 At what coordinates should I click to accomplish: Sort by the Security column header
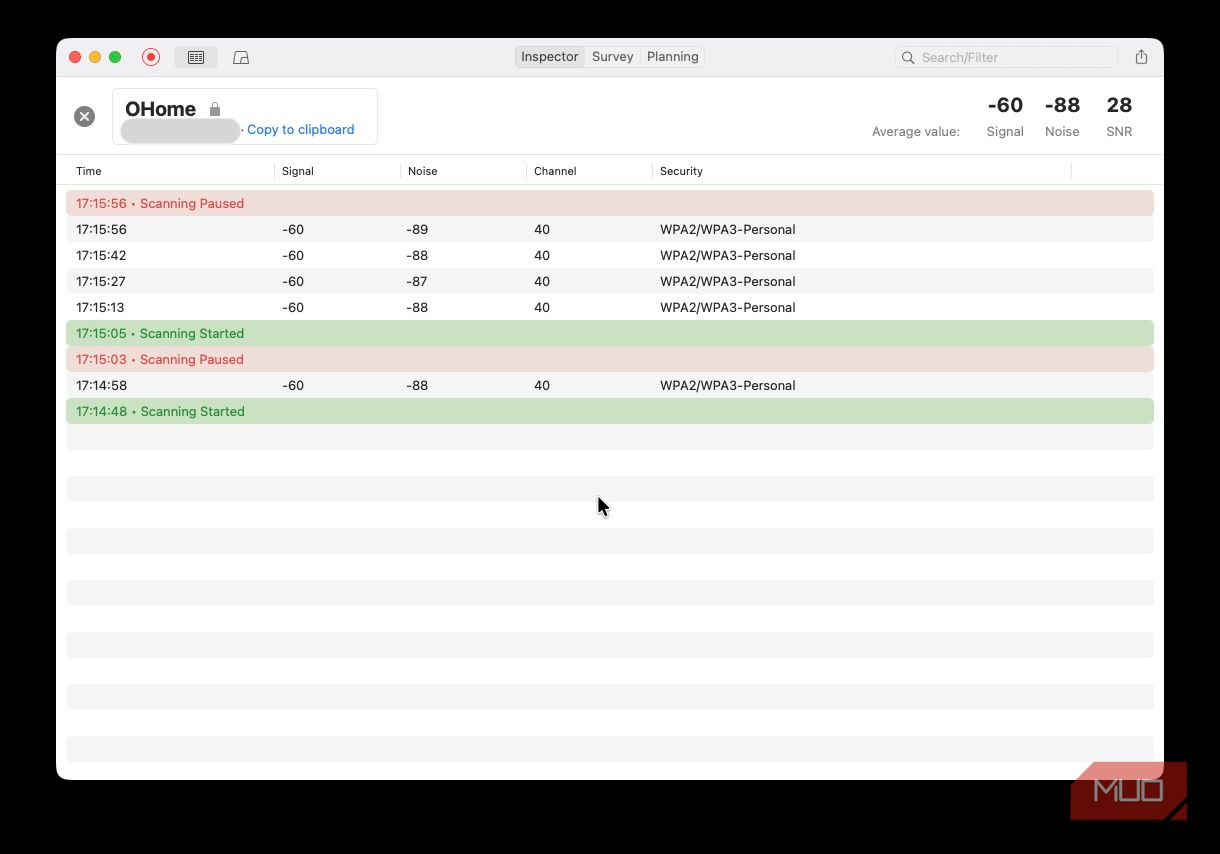(x=862, y=171)
